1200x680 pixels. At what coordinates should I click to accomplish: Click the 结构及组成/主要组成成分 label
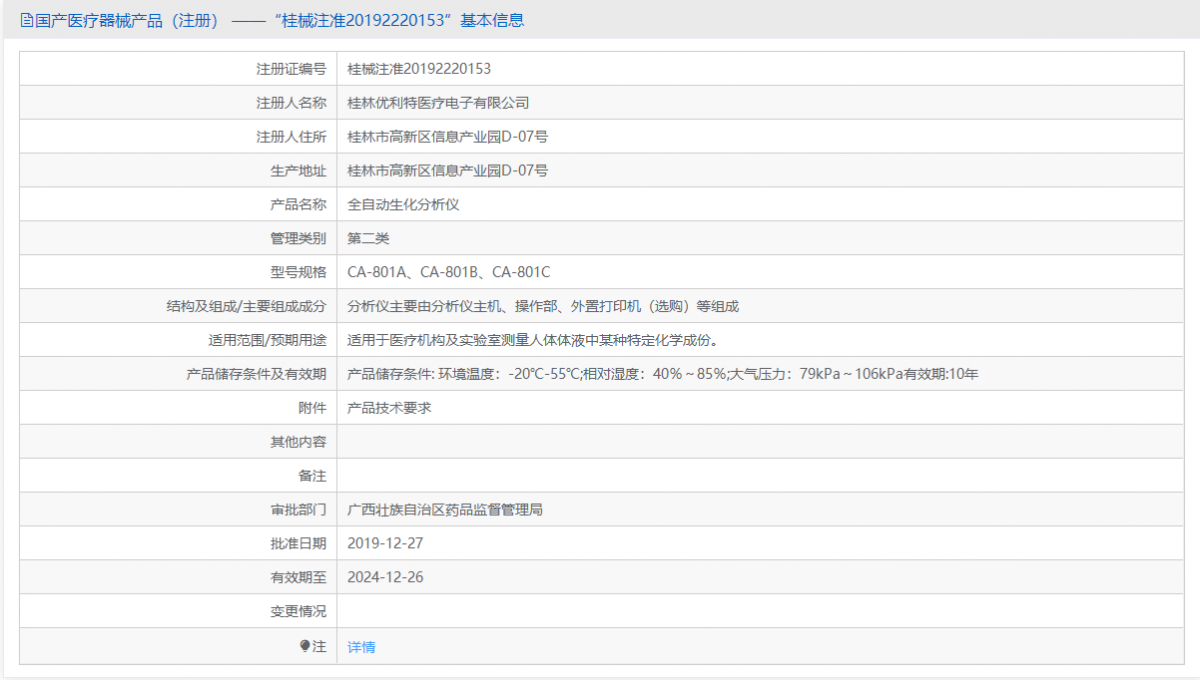(246, 307)
